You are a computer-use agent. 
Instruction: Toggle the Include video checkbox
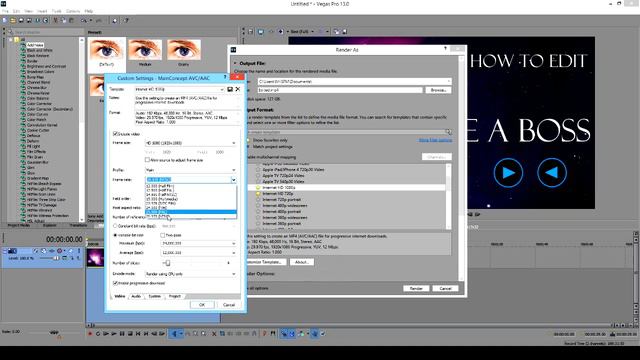tap(115, 133)
